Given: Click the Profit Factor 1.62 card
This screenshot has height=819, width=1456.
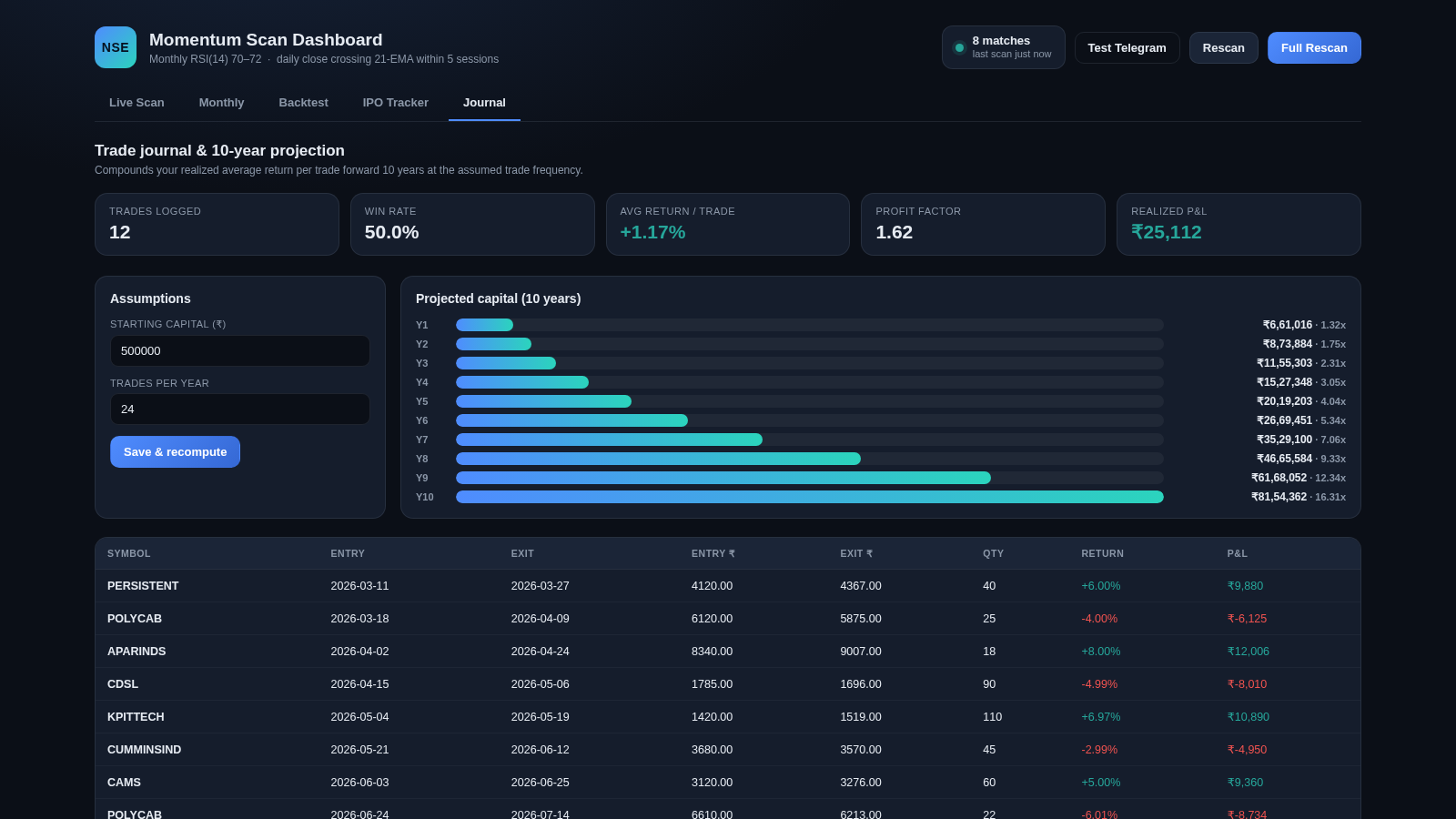Looking at the screenshot, I should (983, 224).
